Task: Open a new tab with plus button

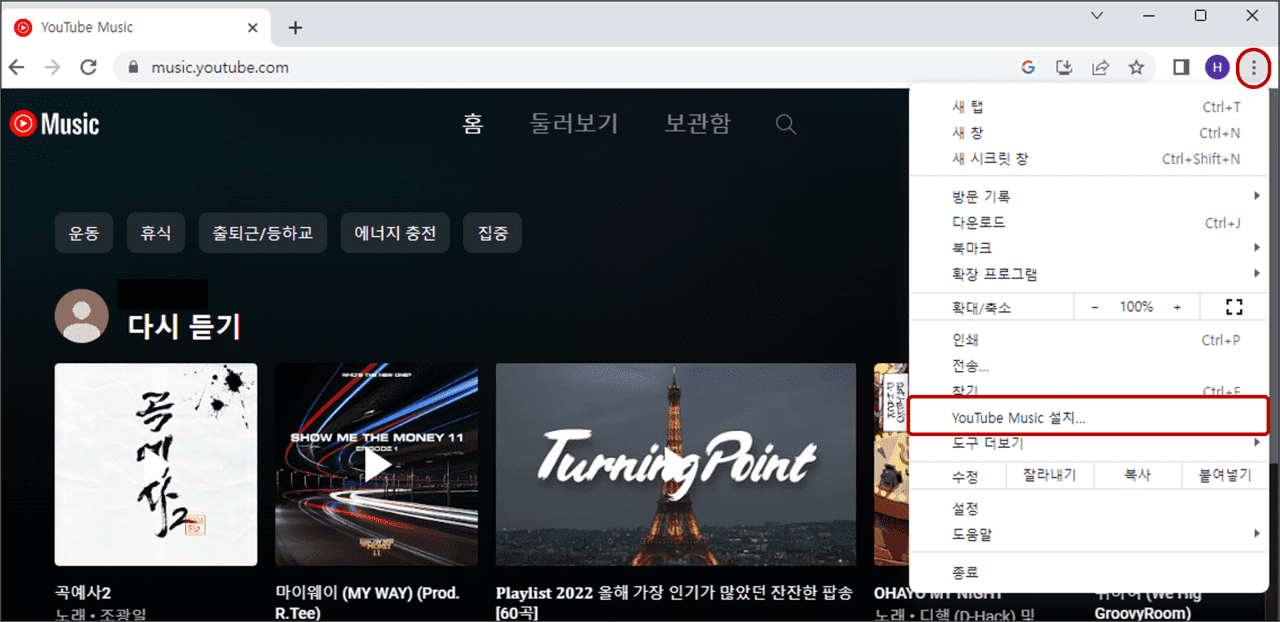Action: (x=295, y=27)
